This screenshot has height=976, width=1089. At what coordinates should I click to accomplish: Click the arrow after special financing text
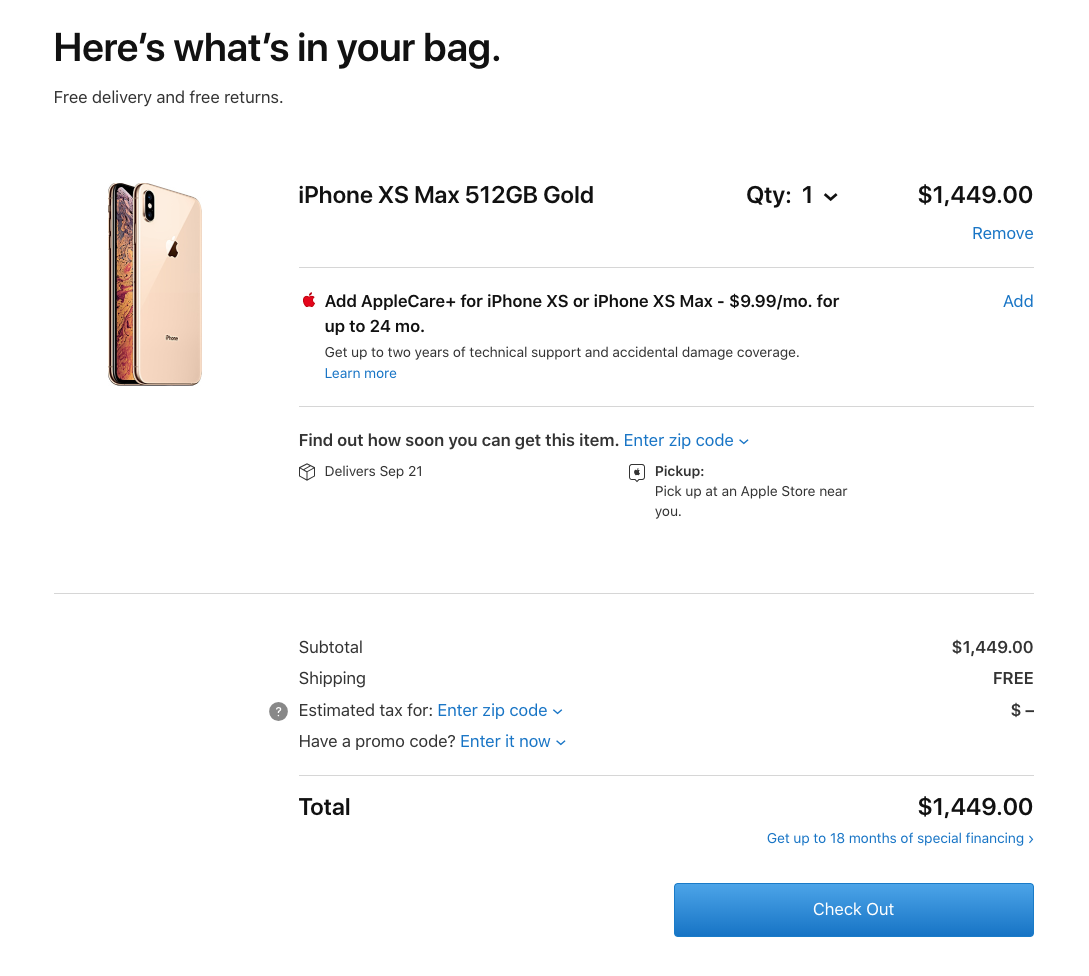coord(1031,839)
